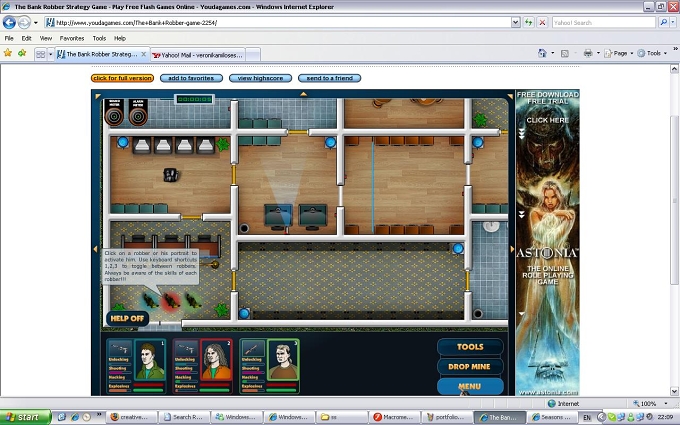
Task: Open the Print button dropdown arrow
Action: (x=598, y=53)
